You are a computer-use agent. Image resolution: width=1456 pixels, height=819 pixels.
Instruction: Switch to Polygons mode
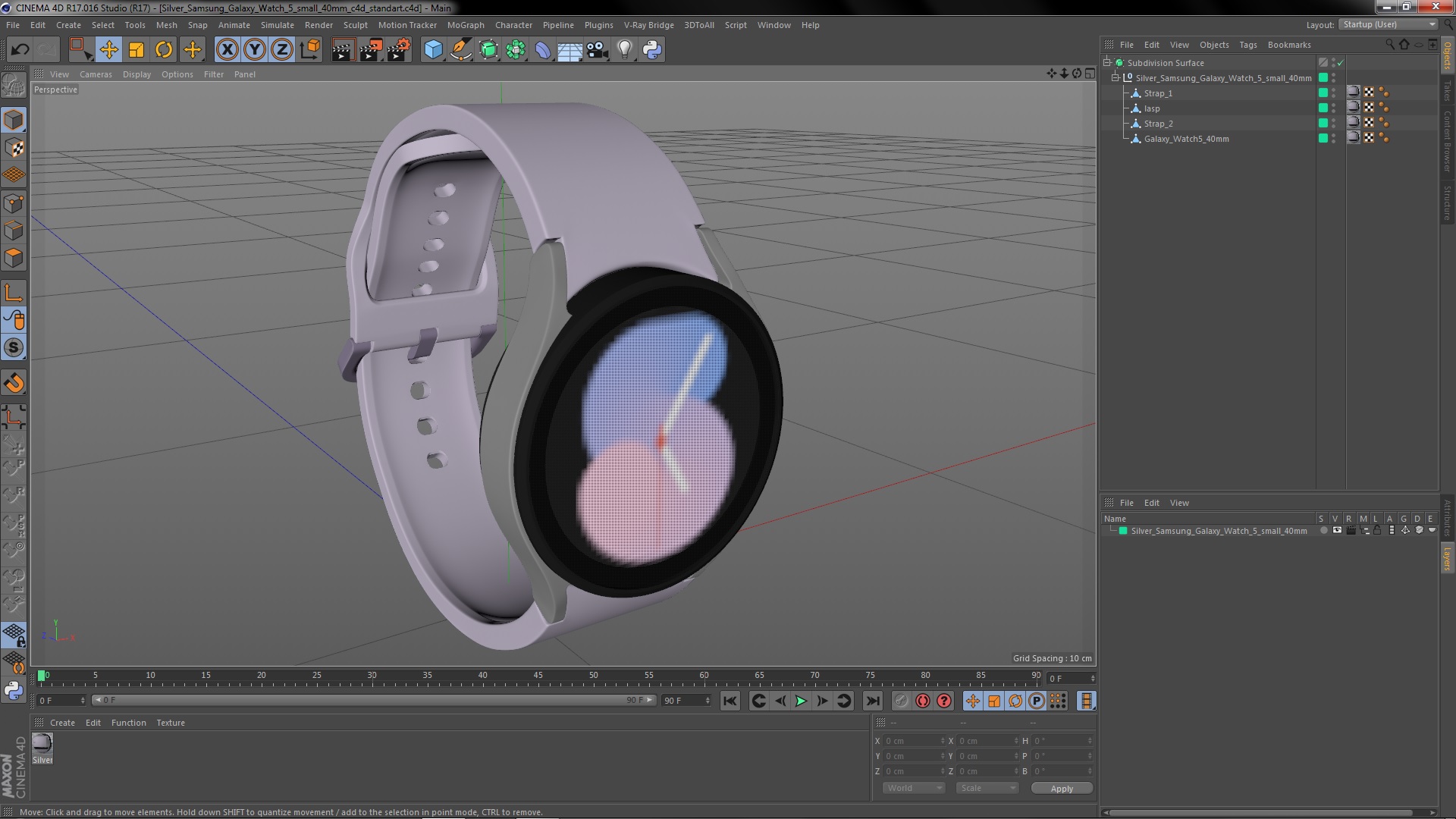(x=14, y=258)
